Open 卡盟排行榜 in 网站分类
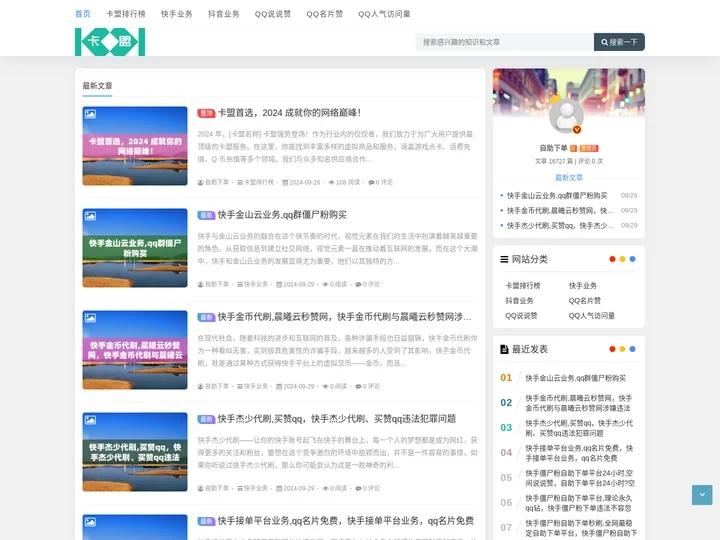 [x=523, y=286]
